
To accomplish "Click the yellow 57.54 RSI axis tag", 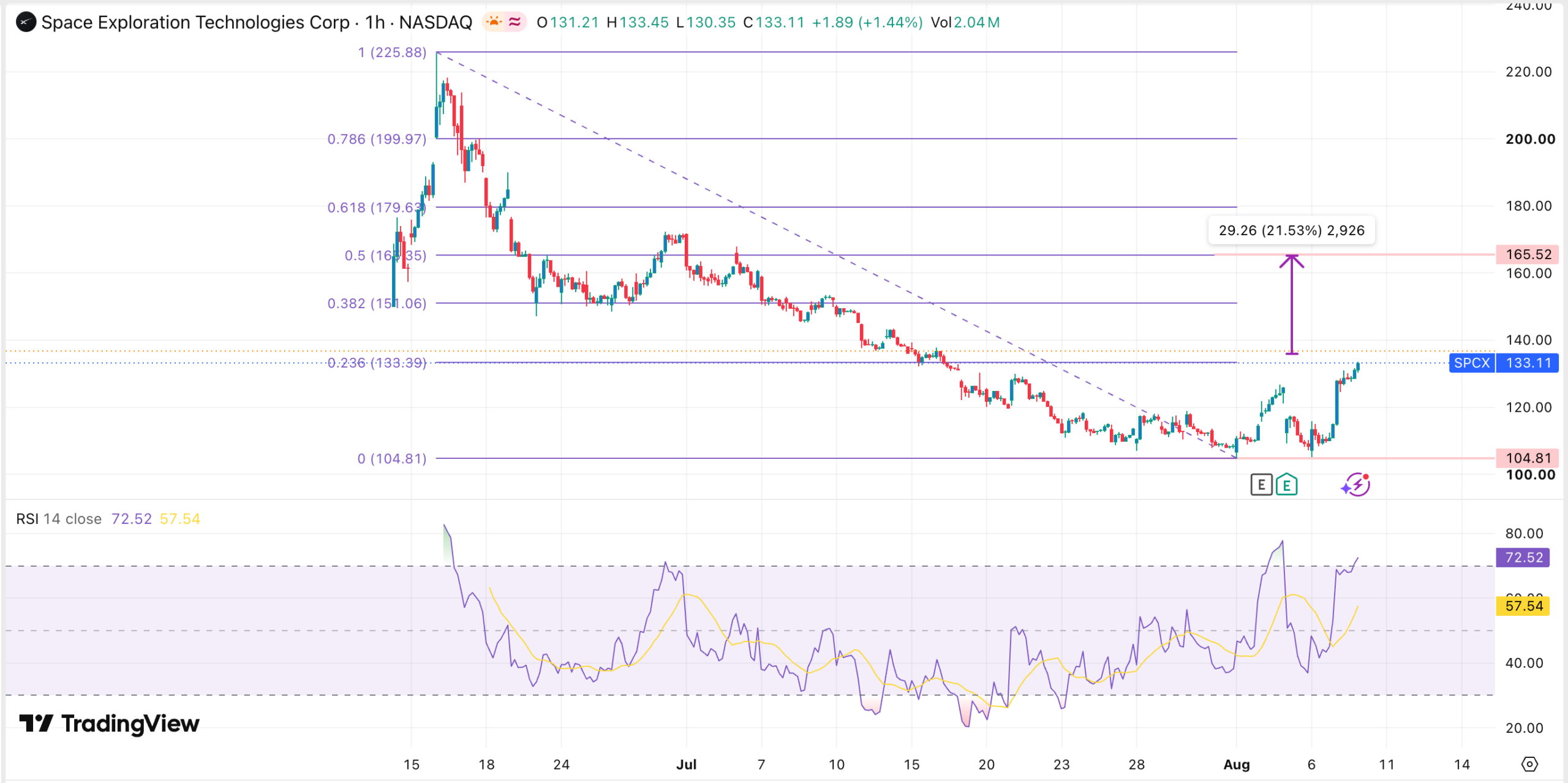I will tap(1523, 606).
